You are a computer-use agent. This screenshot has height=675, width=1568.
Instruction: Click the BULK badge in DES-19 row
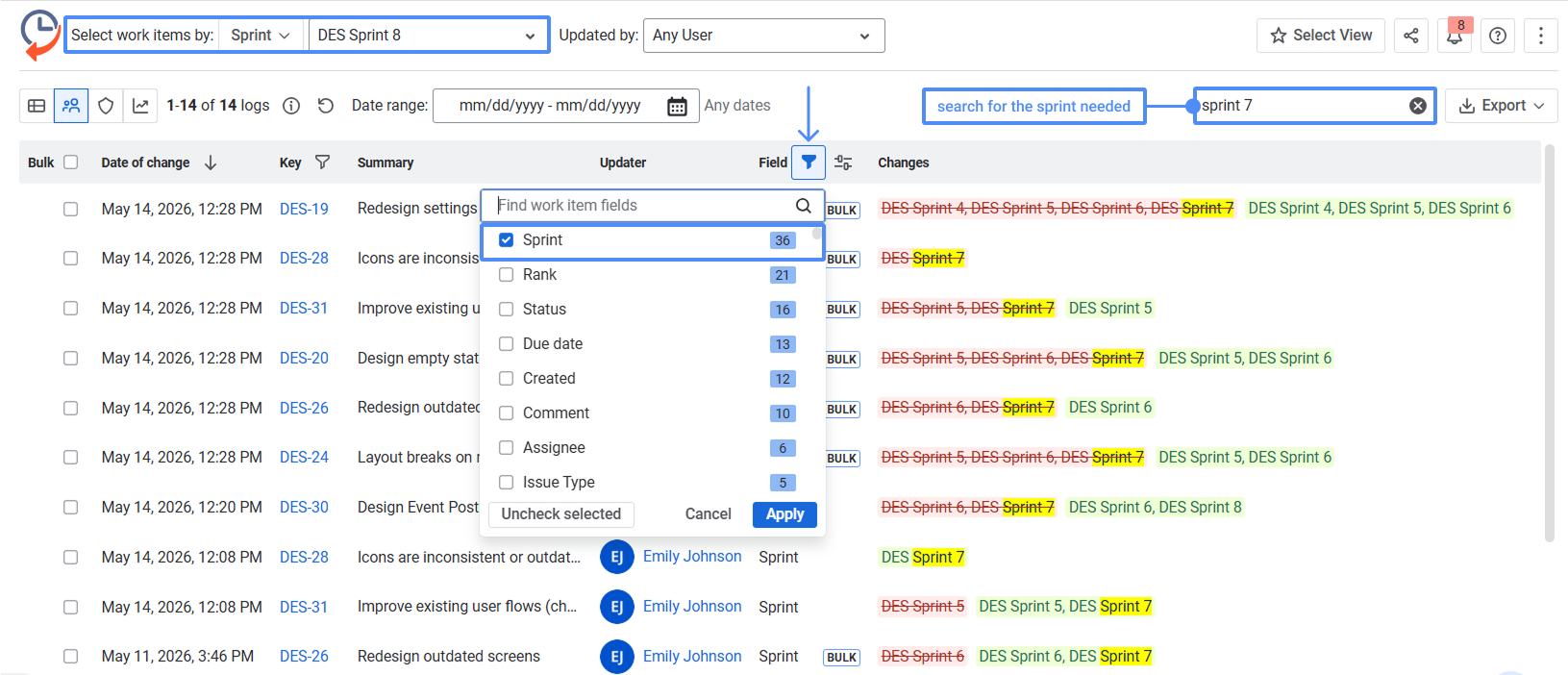click(x=842, y=211)
